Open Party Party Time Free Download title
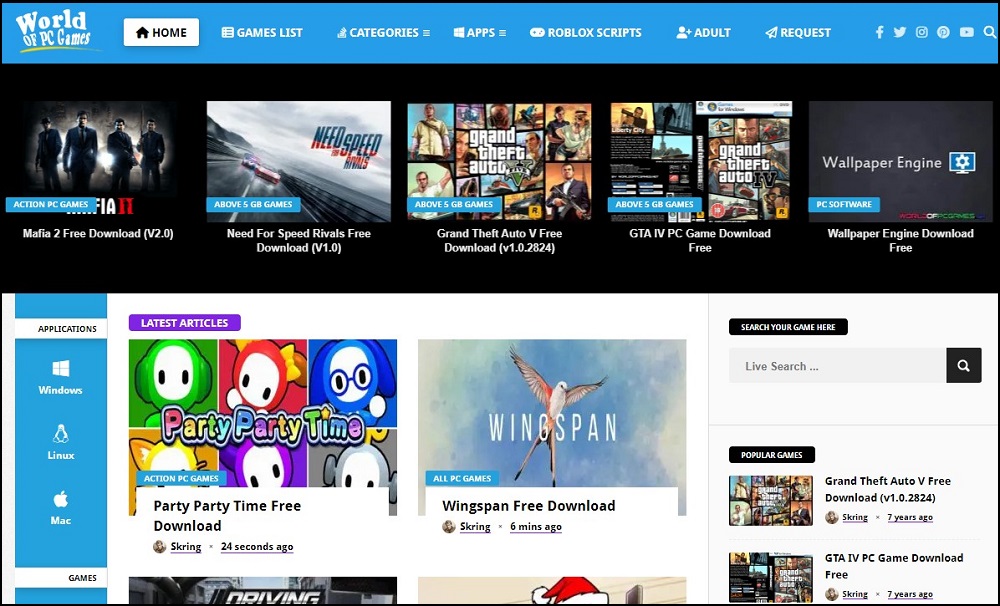 227,516
